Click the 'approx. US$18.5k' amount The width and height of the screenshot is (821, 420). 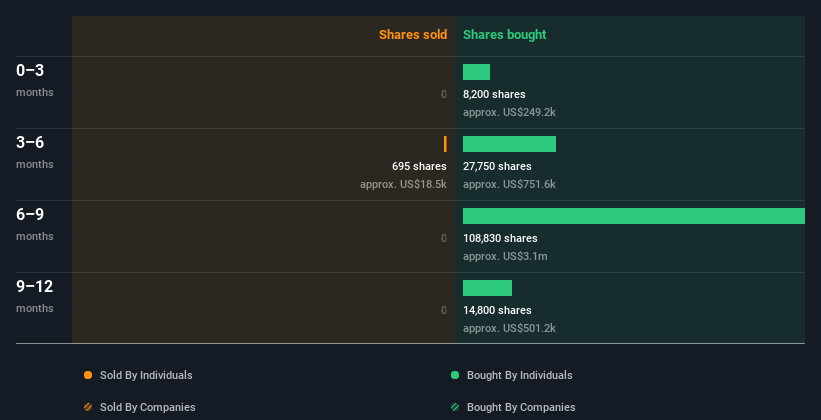(x=404, y=184)
